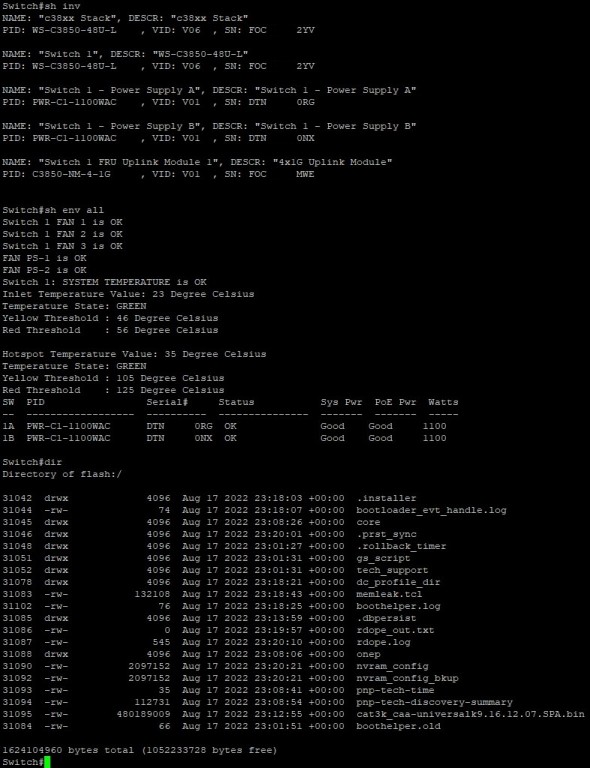Click the cat3k_caa-universalk9.16.12.07.SPA.bin filename
590x768 pixels.
tap(470, 714)
